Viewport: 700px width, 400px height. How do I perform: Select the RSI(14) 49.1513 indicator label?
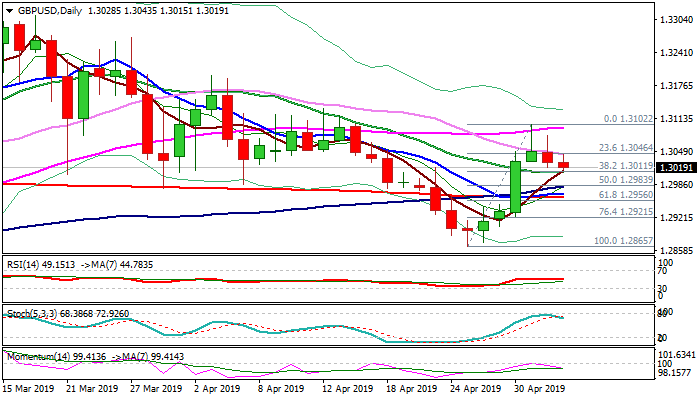click(41, 265)
